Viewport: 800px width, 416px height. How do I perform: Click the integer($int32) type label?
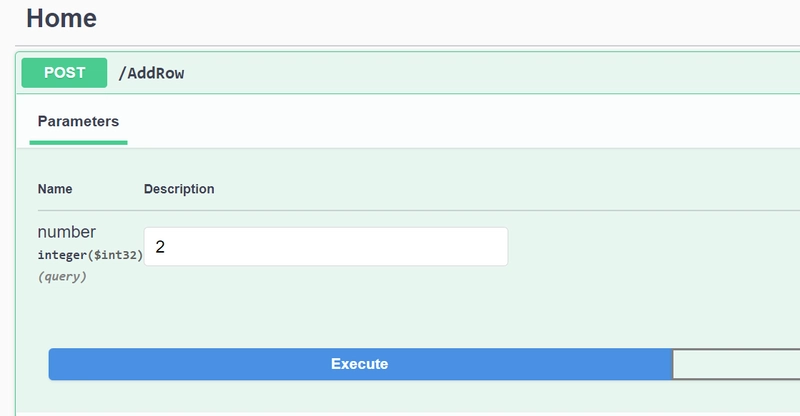pyautogui.click(x=90, y=255)
